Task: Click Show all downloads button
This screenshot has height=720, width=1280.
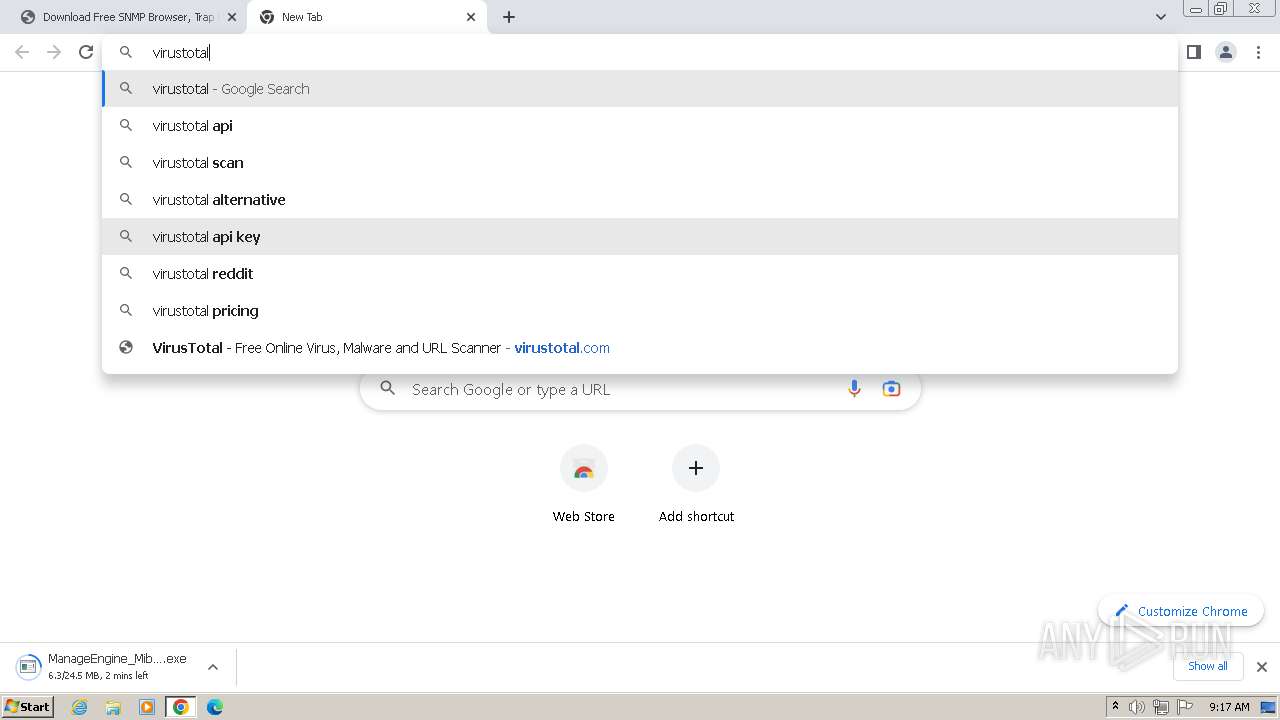Action: (x=1208, y=666)
